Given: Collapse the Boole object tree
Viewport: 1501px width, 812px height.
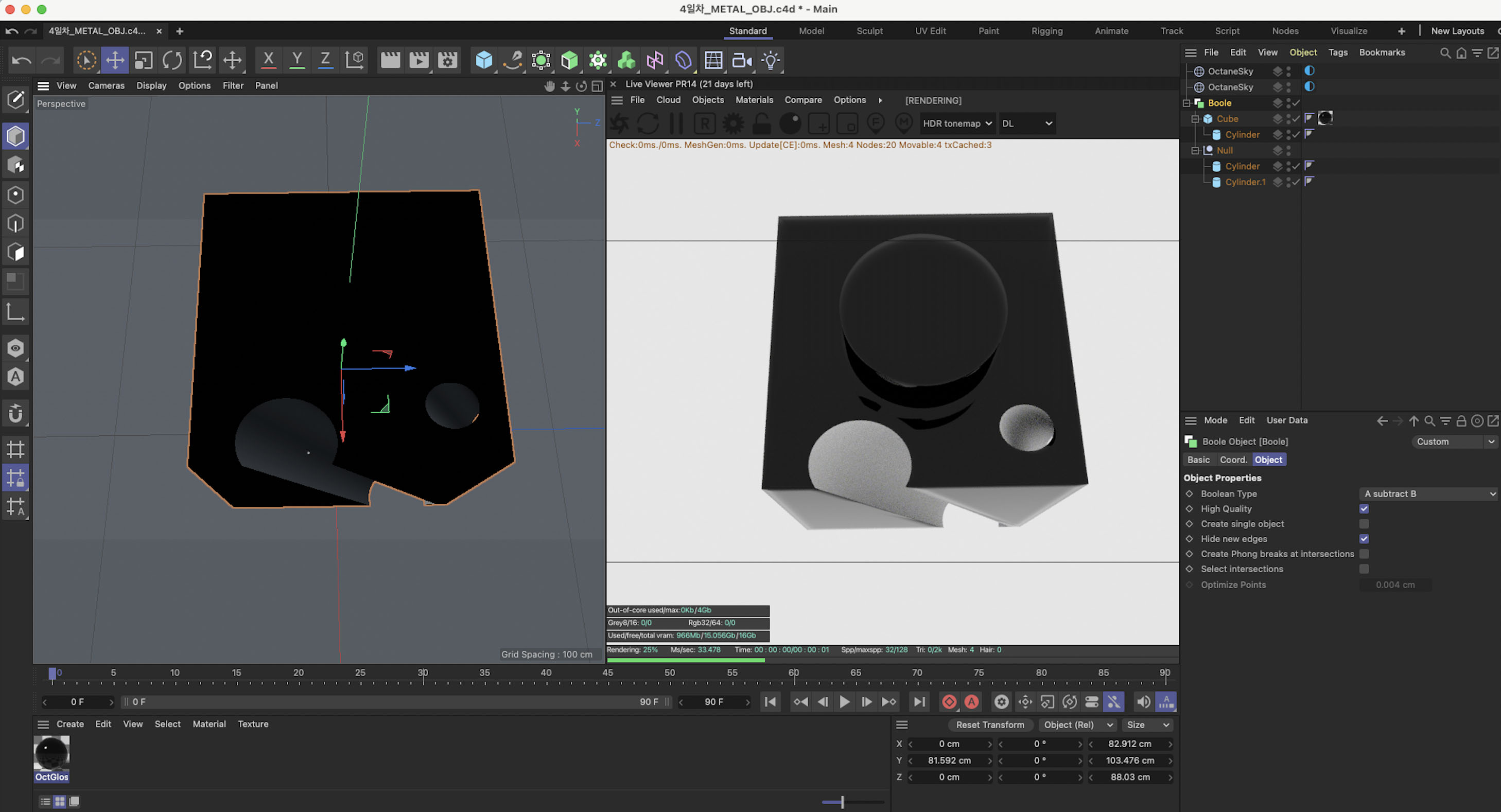Looking at the screenshot, I should pyautogui.click(x=1186, y=103).
